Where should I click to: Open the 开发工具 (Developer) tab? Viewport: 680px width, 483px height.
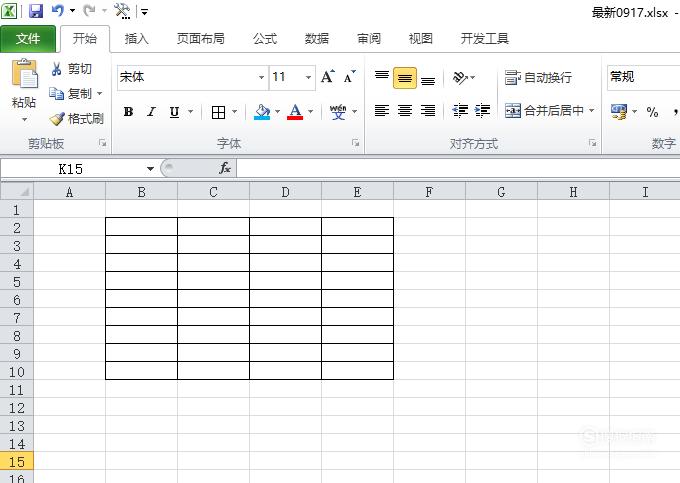click(484, 39)
